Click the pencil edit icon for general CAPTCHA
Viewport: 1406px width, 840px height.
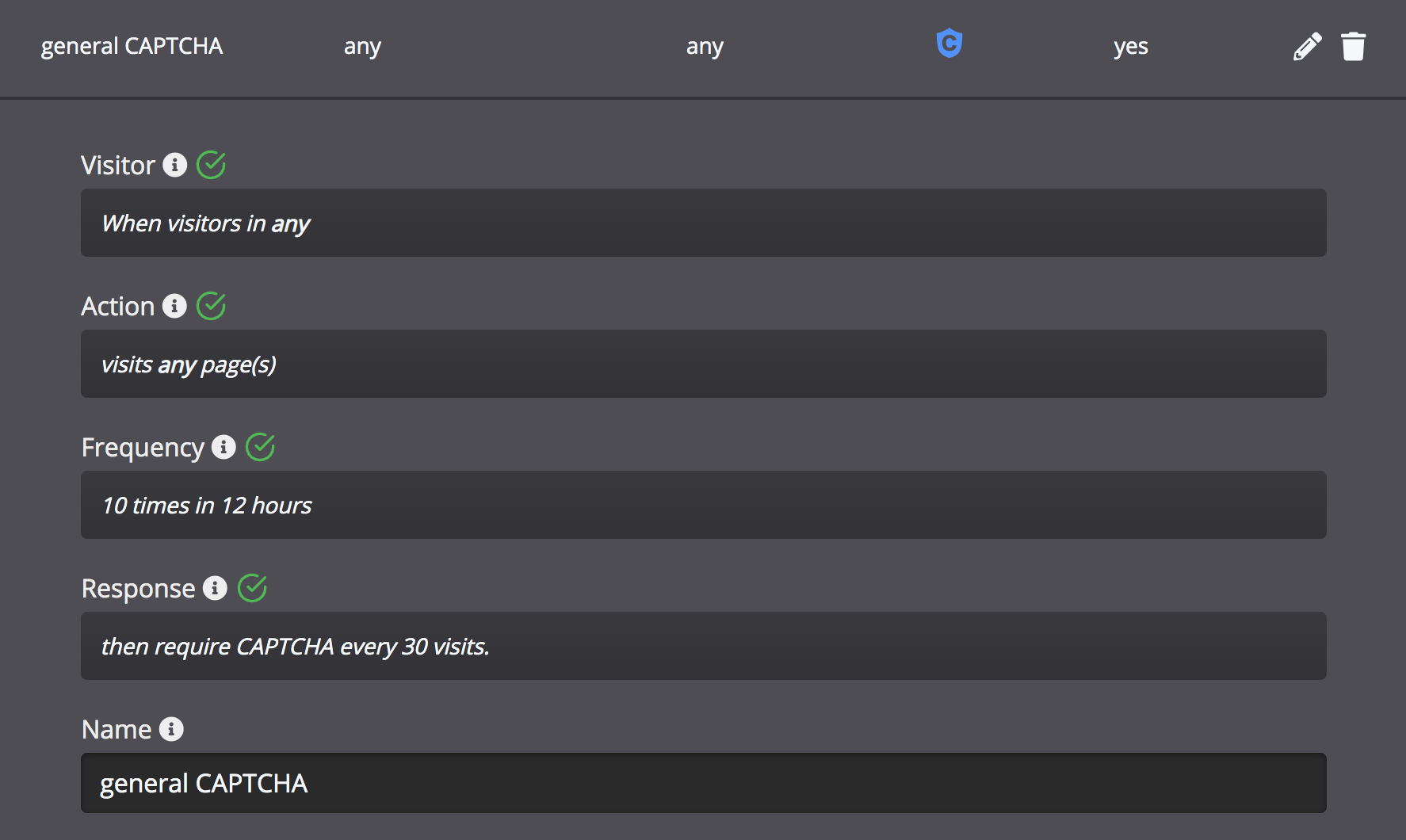point(1307,46)
